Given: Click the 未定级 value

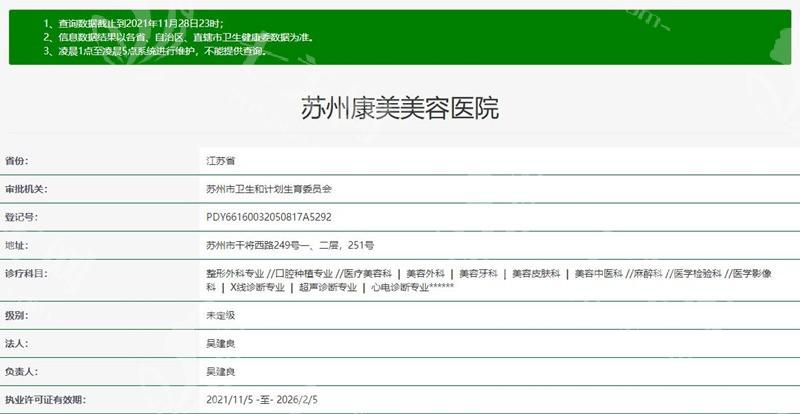Looking at the screenshot, I should tap(220, 315).
